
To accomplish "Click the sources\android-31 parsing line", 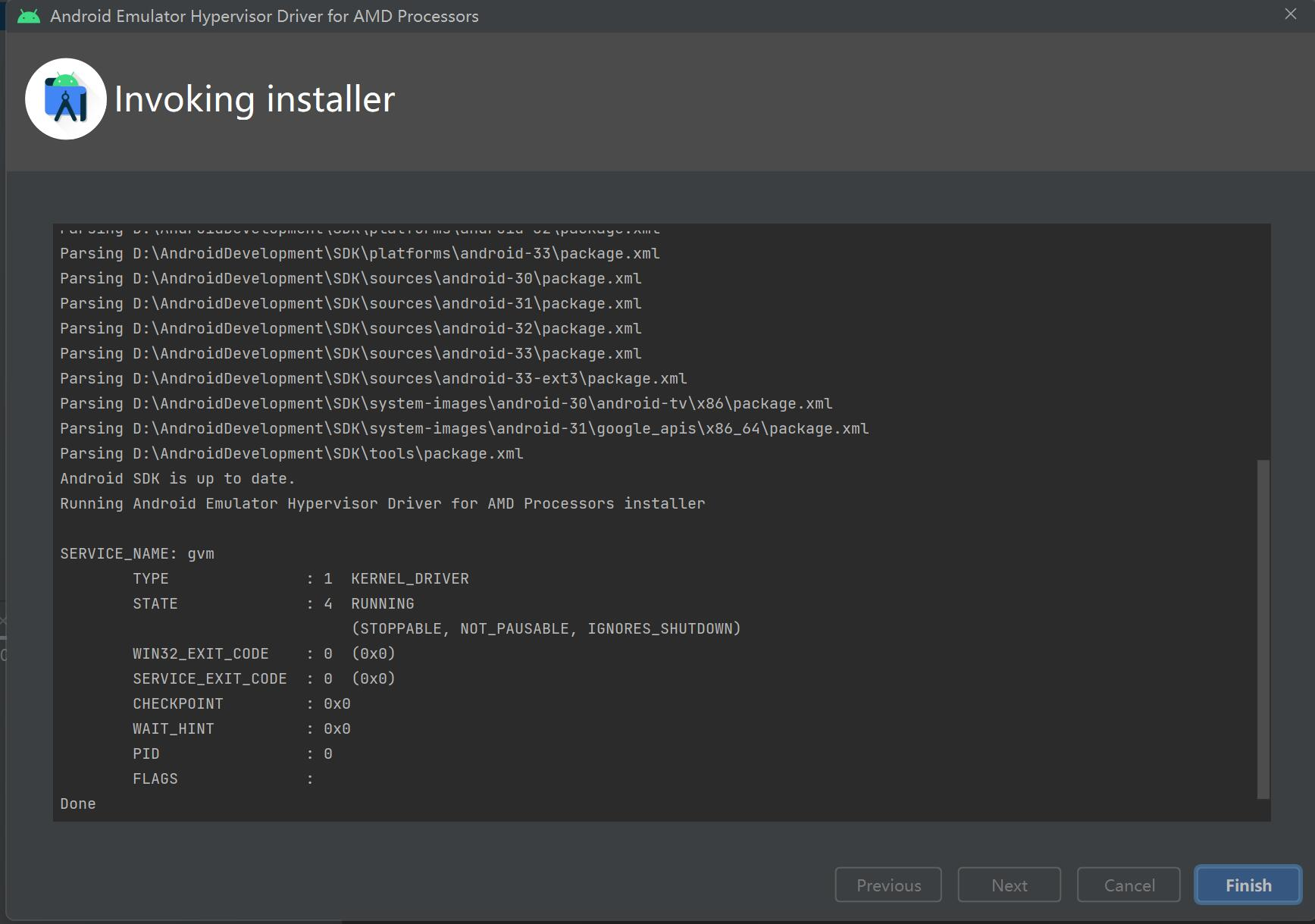I will pos(351,303).
